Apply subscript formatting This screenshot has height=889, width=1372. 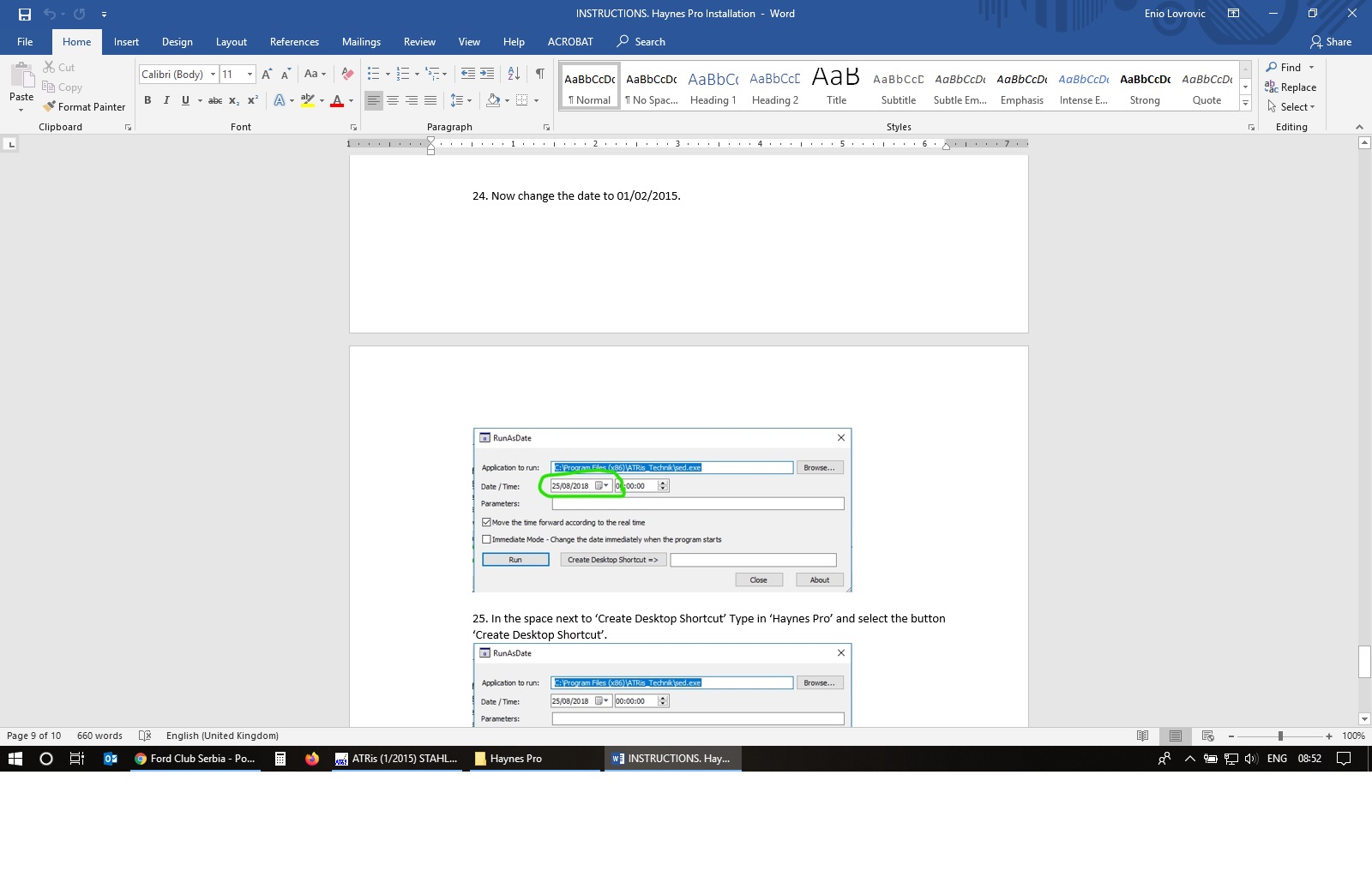234,100
